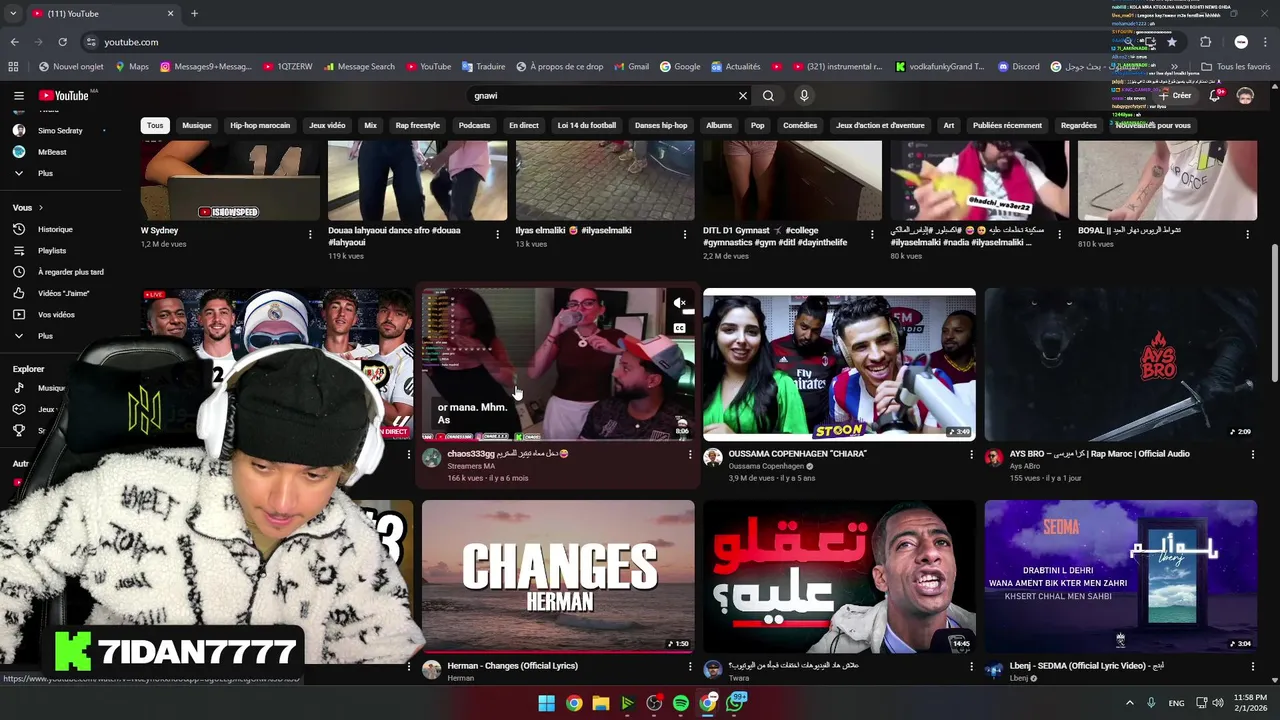Image resolution: width=1280 pixels, height=720 pixels.
Task: Open Tous les favoris folder
Action: point(1235,67)
